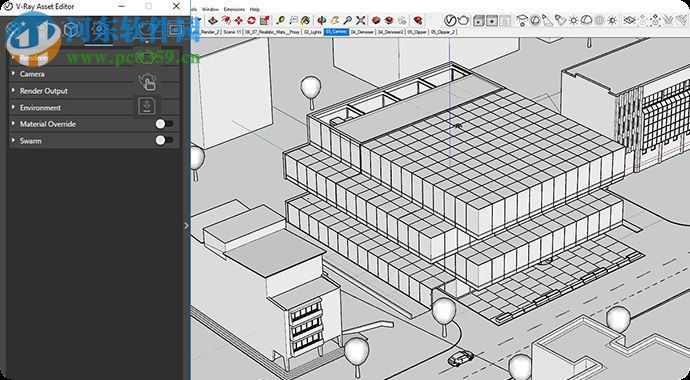Switch to the 04_Denoiser scene tab
The image size is (690, 380).
coord(362,32)
